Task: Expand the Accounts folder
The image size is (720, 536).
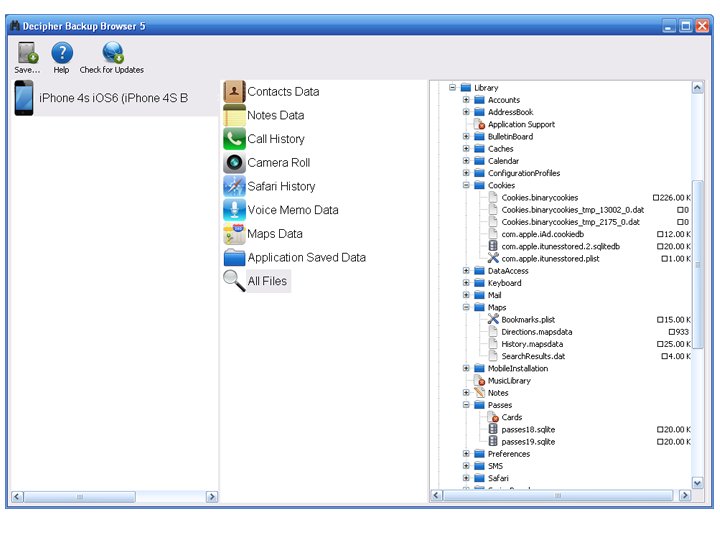Action: pos(466,100)
